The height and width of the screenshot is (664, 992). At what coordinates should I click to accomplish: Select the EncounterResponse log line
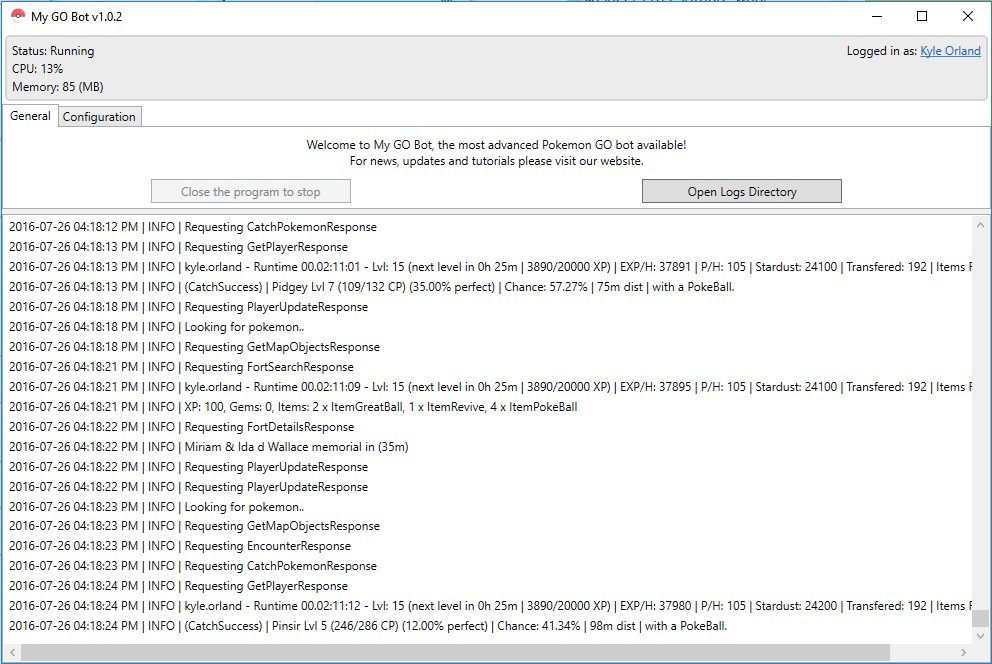180,546
